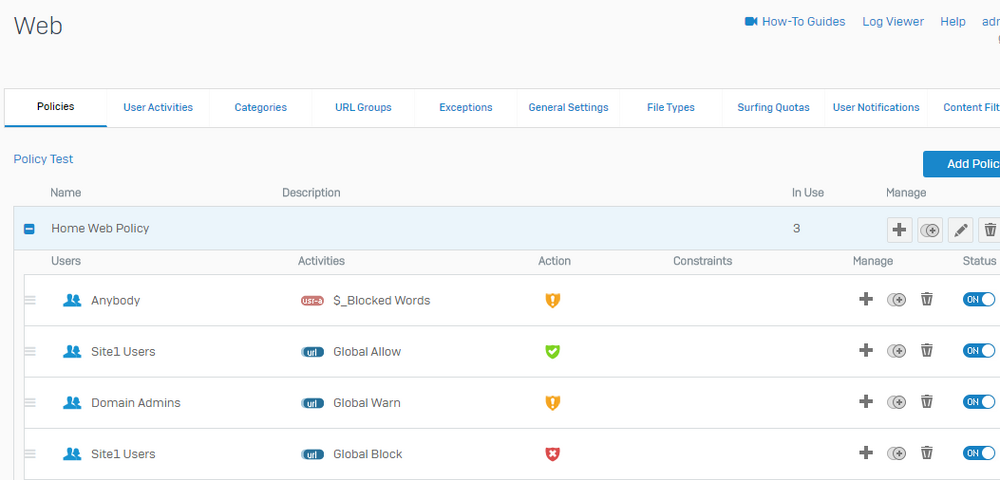This screenshot has width=1000, height=480.
Task: Clone the Anybody rule
Action: pyautogui.click(x=897, y=299)
